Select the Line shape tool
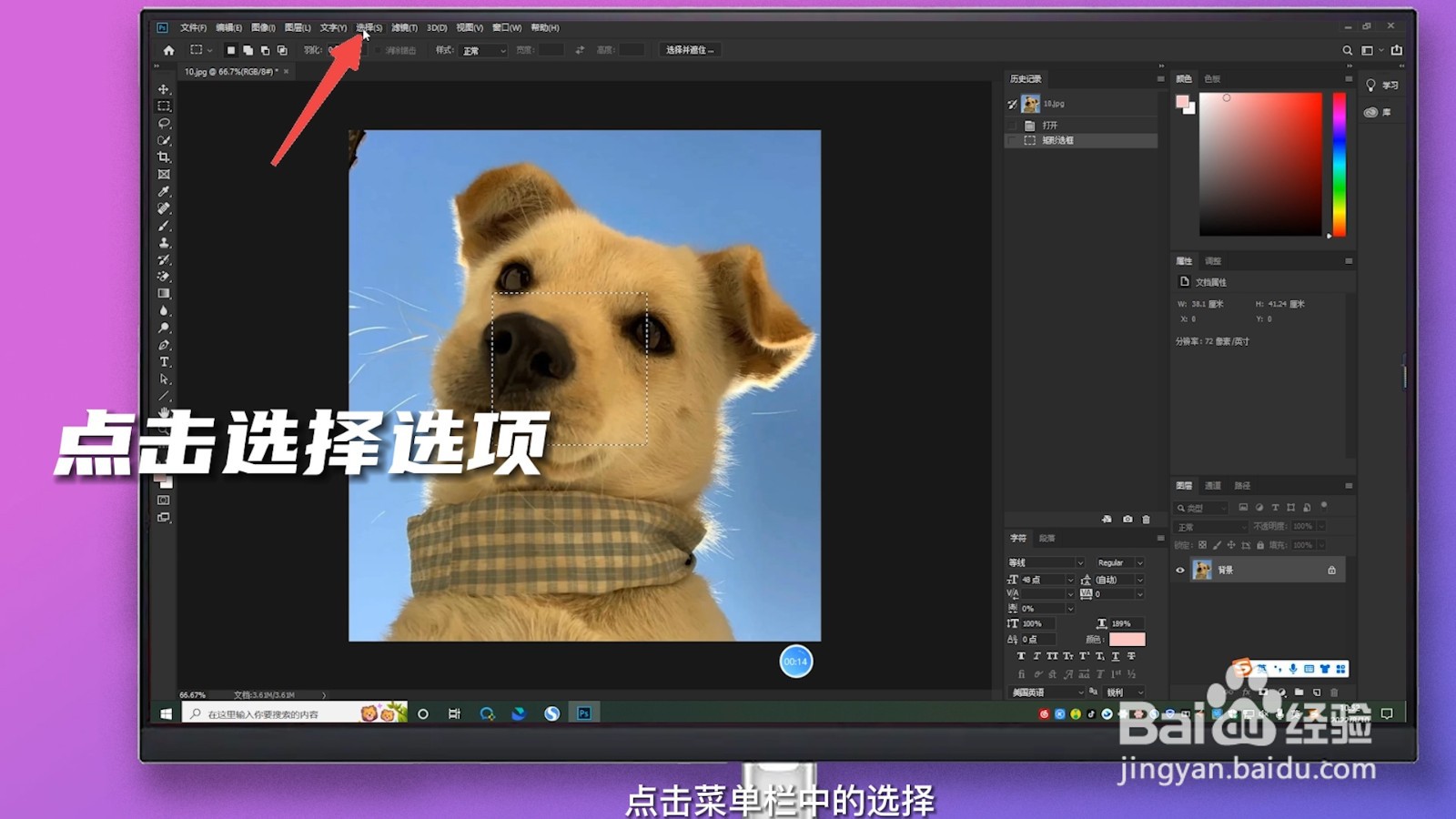This screenshot has height=819, width=1456. pos(164,397)
